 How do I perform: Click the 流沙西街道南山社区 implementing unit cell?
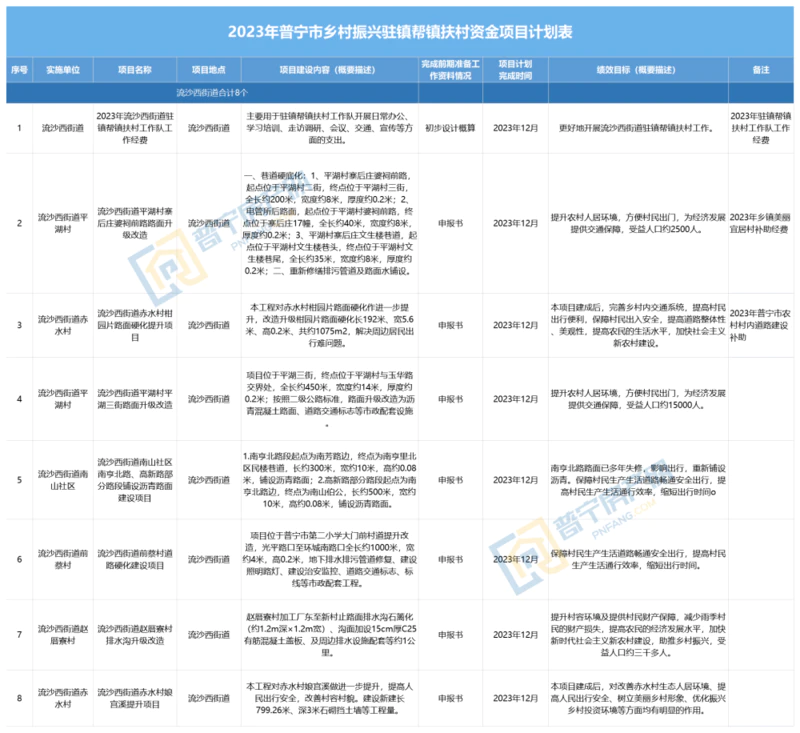pos(61,479)
